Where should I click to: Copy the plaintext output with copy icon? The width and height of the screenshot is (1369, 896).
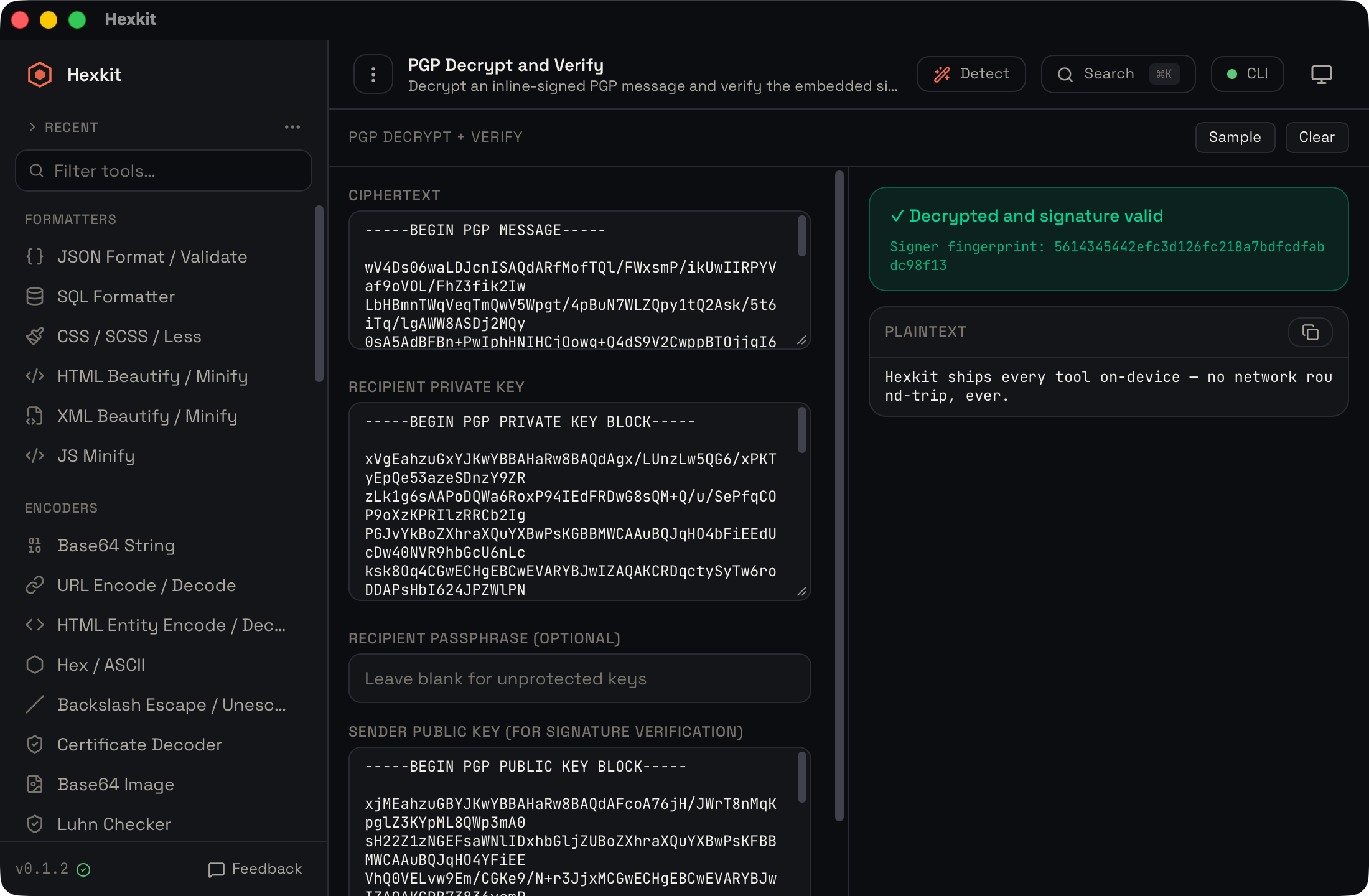point(1310,332)
